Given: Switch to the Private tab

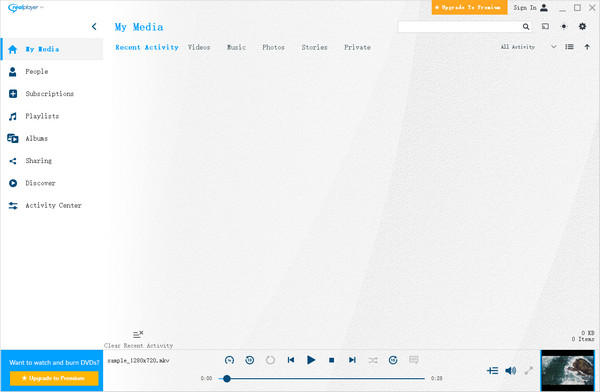Looking at the screenshot, I should [x=357, y=47].
